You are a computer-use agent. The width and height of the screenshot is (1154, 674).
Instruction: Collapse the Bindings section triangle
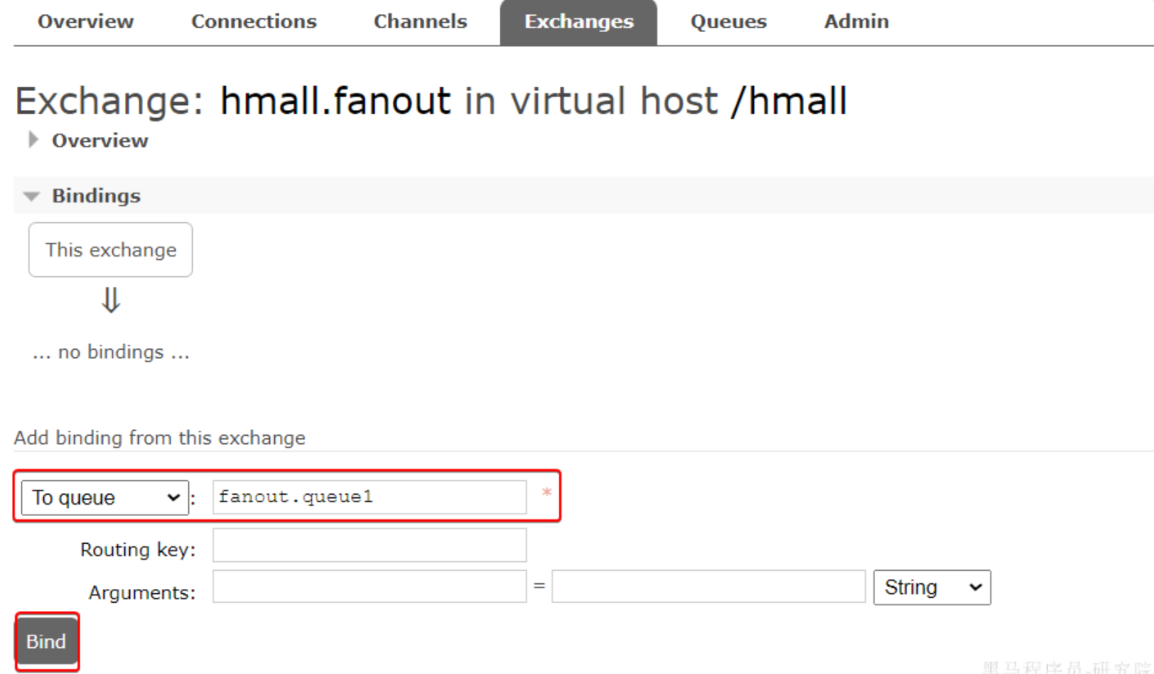pyautogui.click(x=31, y=196)
